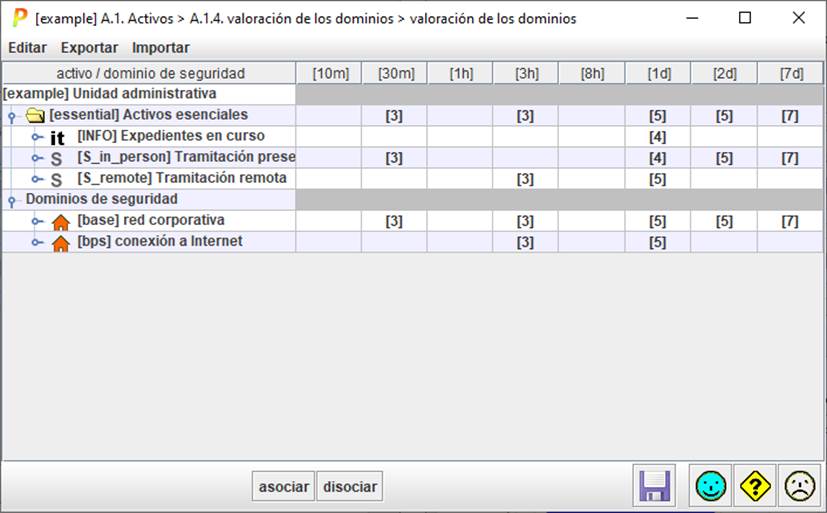
Task: Click the 'it' icon beside Expedientes en curso
Action: pos(57,137)
